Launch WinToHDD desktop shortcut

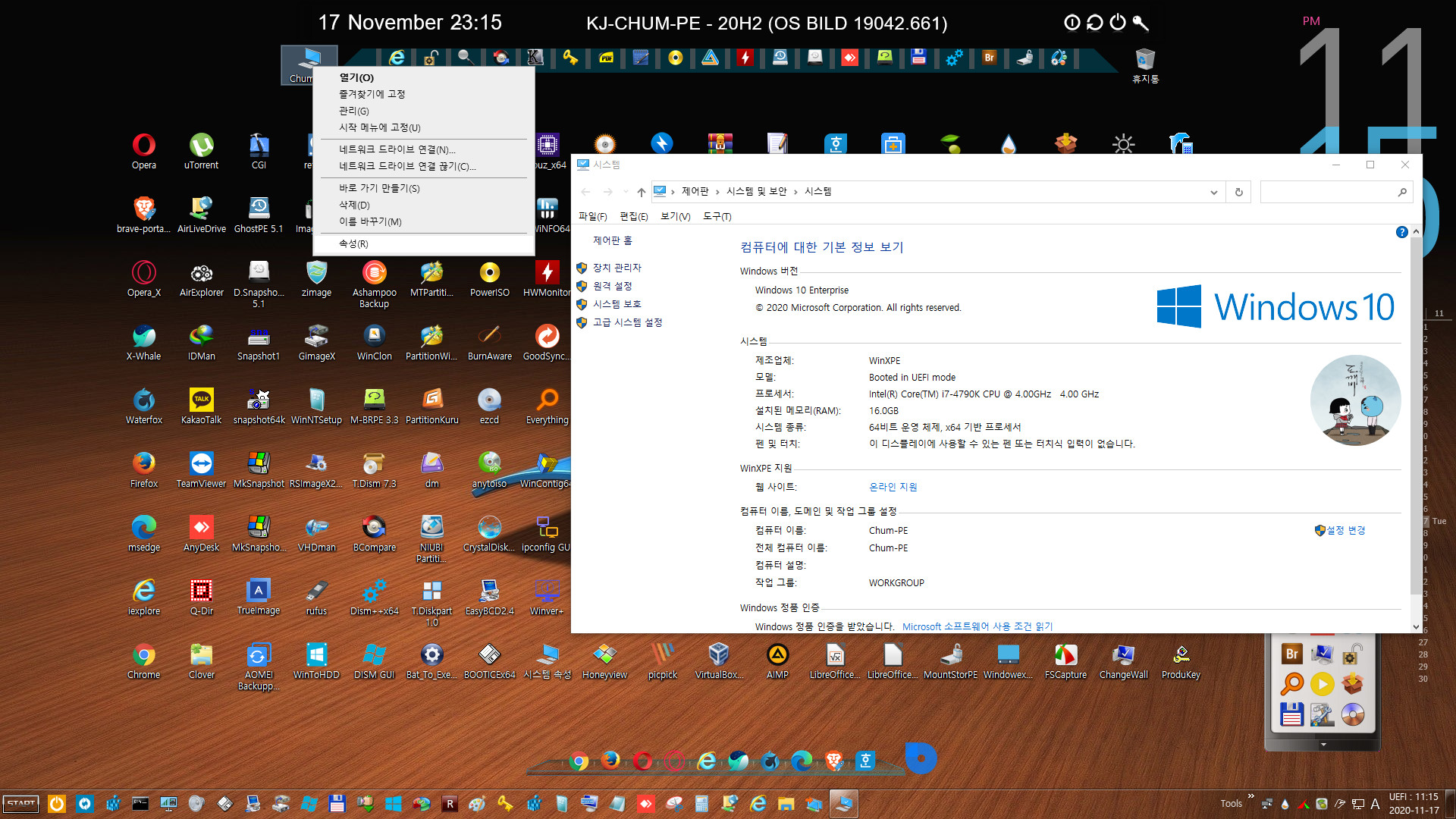tap(316, 661)
